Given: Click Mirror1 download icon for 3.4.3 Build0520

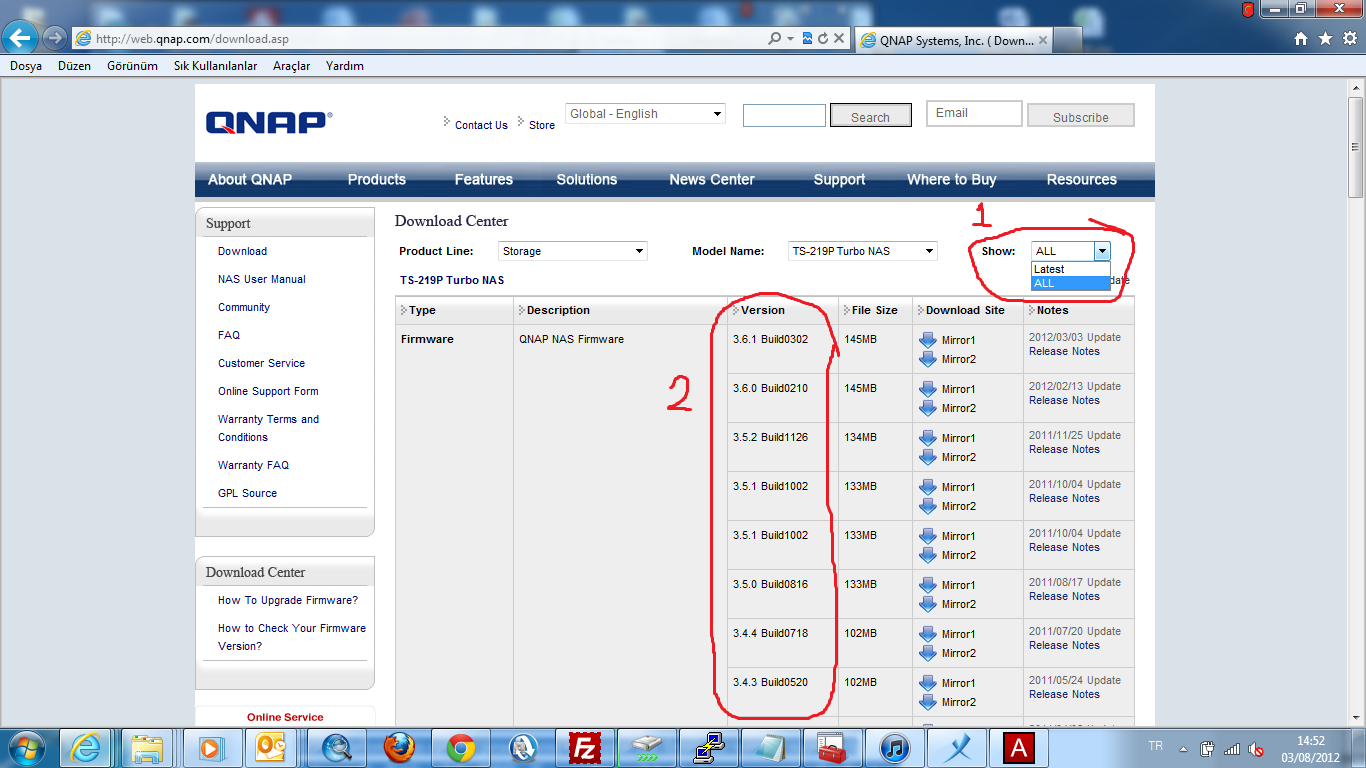Looking at the screenshot, I should pyautogui.click(x=928, y=683).
